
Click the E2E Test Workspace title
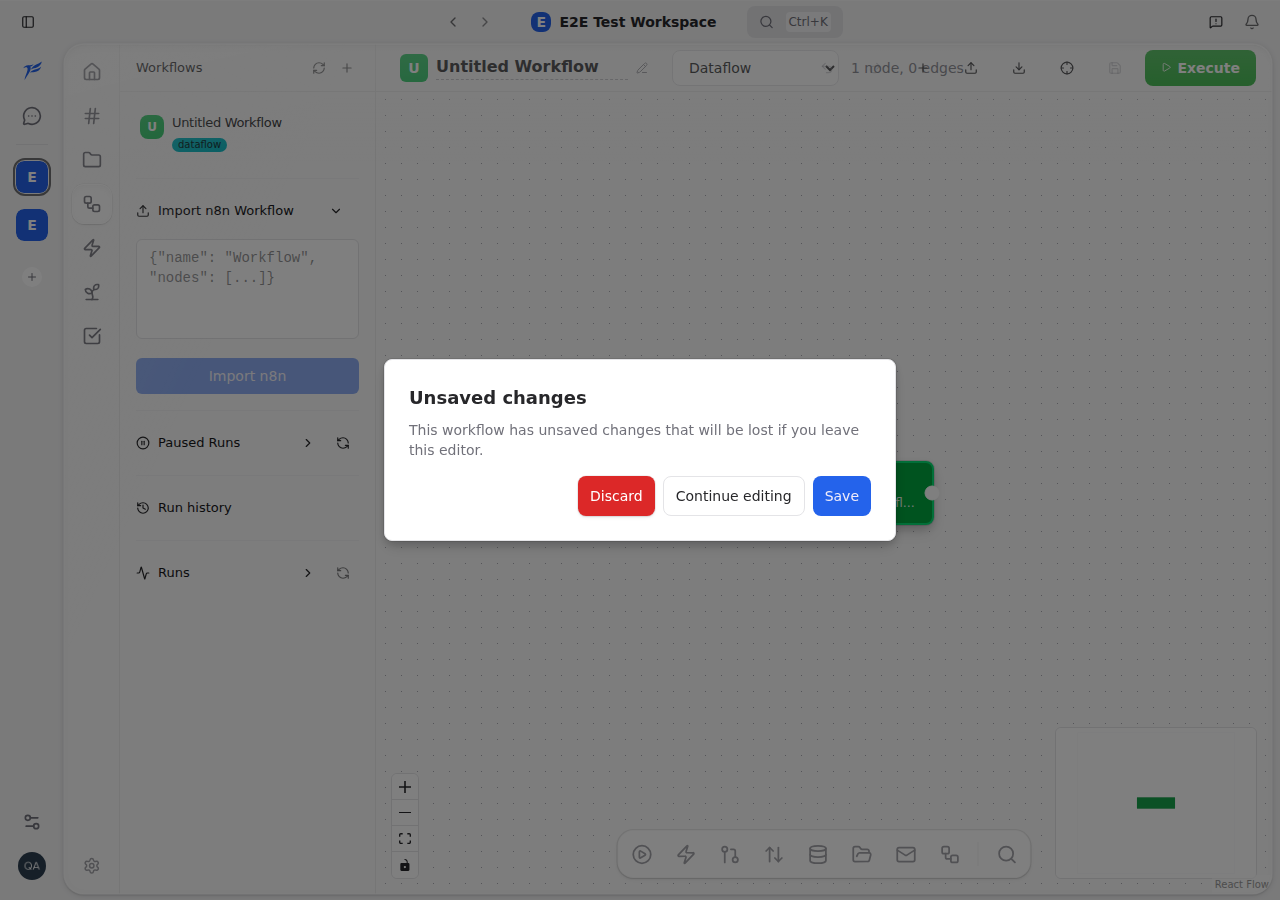(638, 22)
